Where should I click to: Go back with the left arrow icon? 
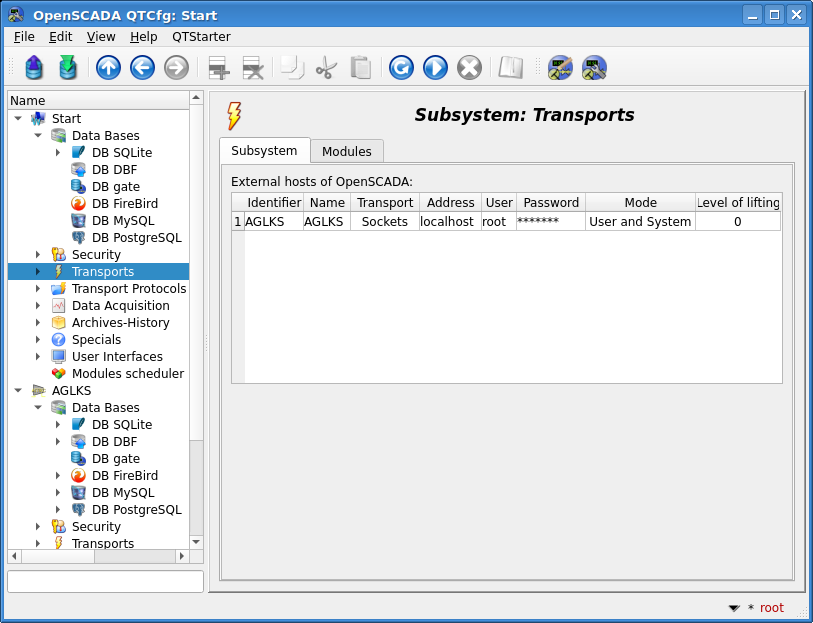click(x=142, y=68)
